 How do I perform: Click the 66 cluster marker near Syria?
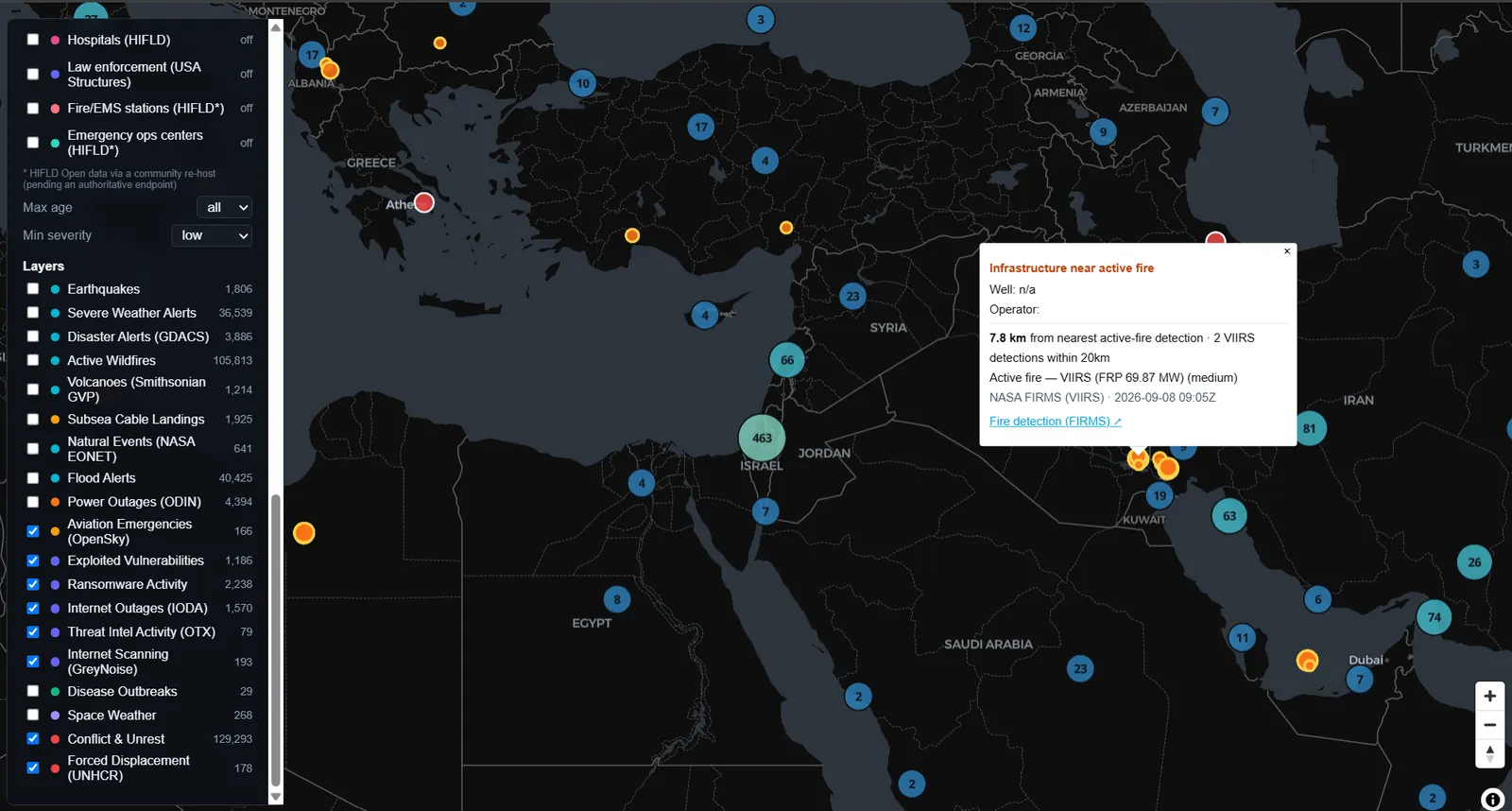pos(787,360)
